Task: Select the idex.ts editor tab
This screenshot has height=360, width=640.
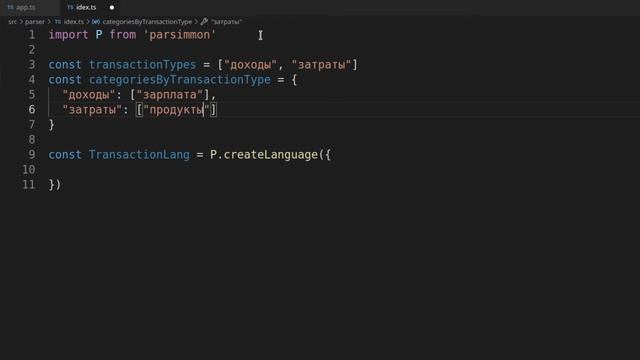Action: click(86, 7)
